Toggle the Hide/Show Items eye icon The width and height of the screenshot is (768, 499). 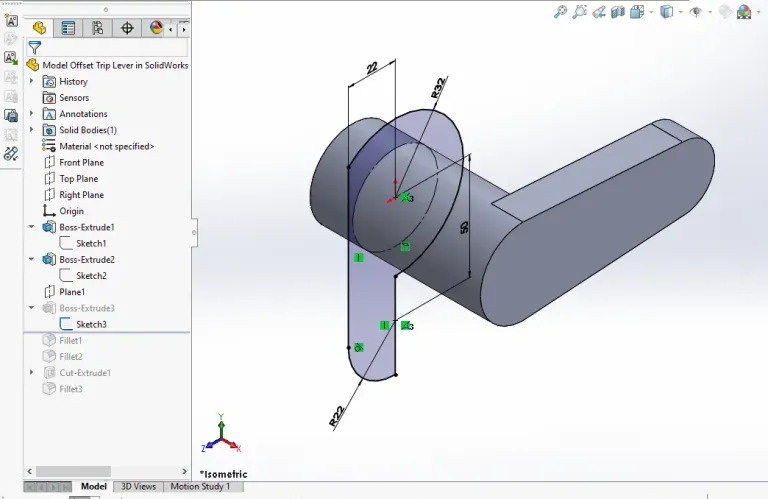[x=696, y=12]
